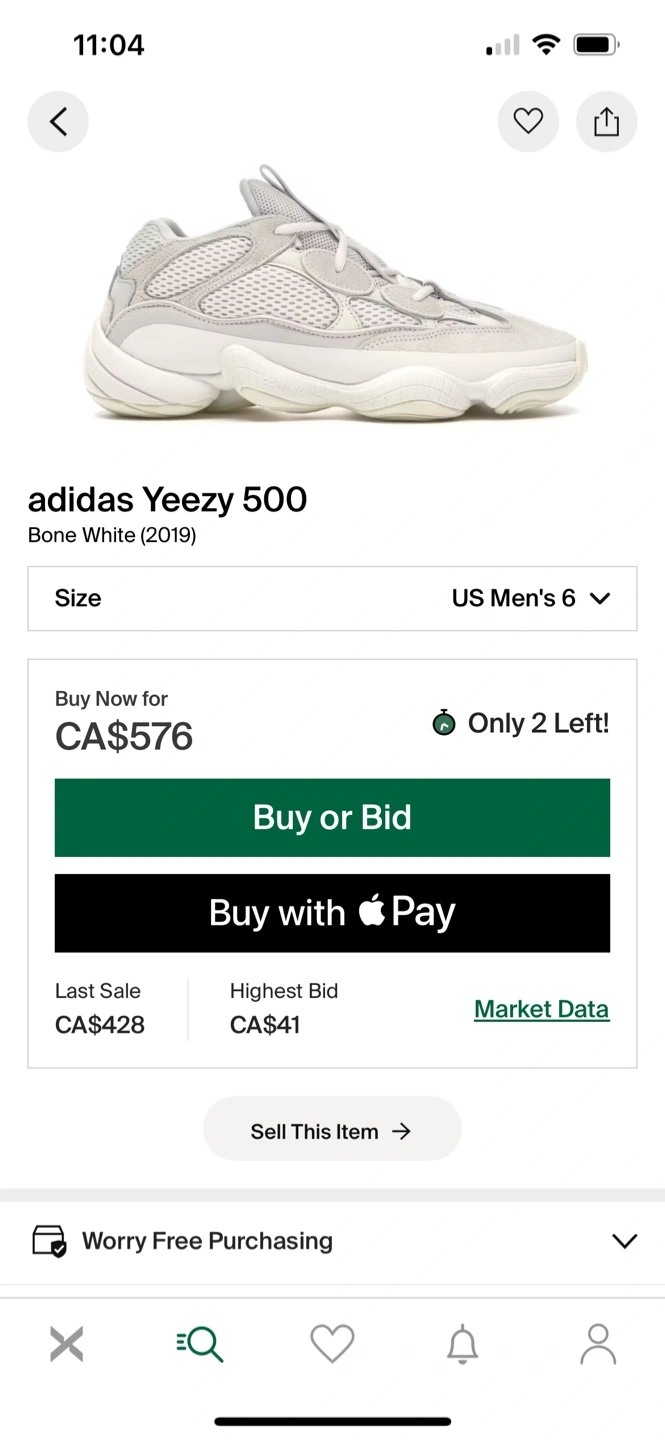665x1440 pixels.
Task: Tap the Yeezy 500 product image
Action: click(x=335, y=295)
